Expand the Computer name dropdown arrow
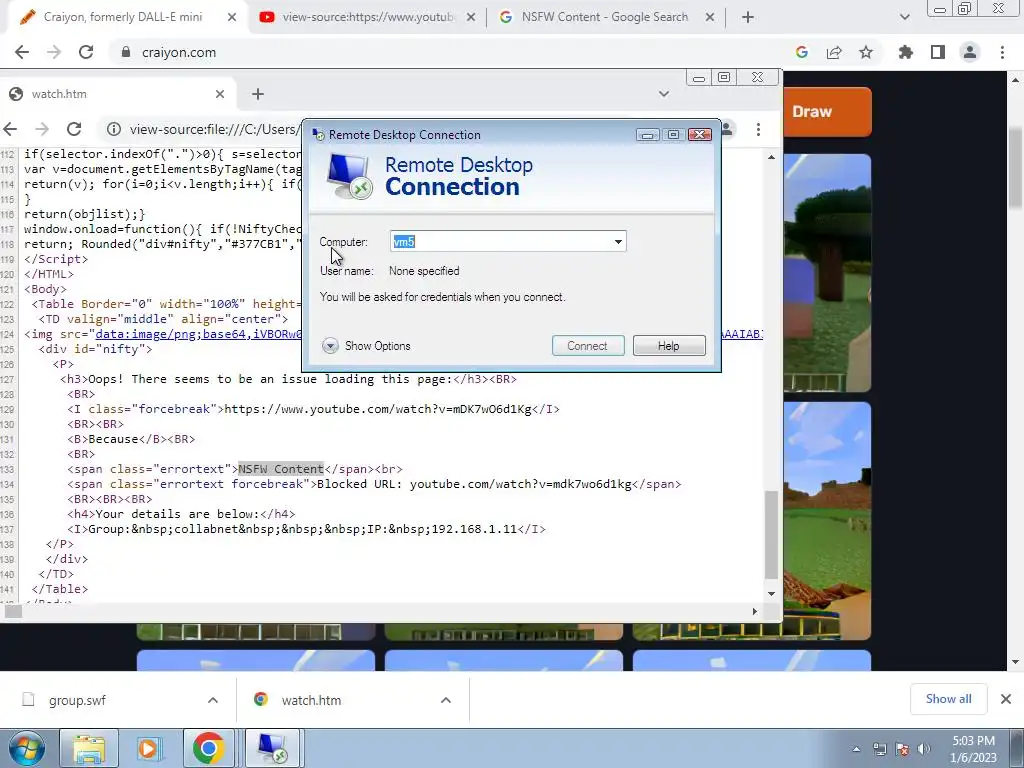Viewport: 1024px width, 768px height. [x=618, y=242]
